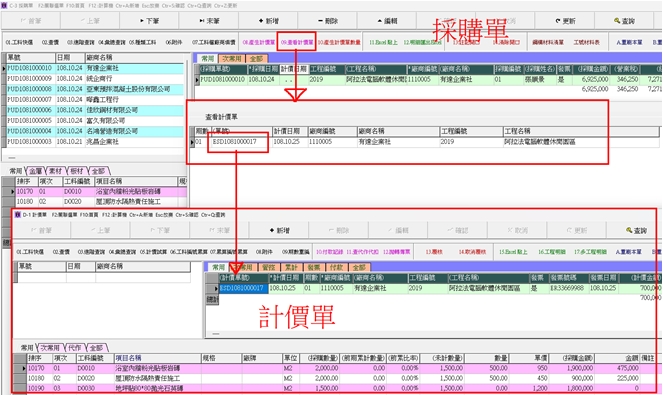This screenshot has width=663, height=395.
Task: Open 03.總階查詢 in 採購單 toolbar
Action: click(81, 42)
